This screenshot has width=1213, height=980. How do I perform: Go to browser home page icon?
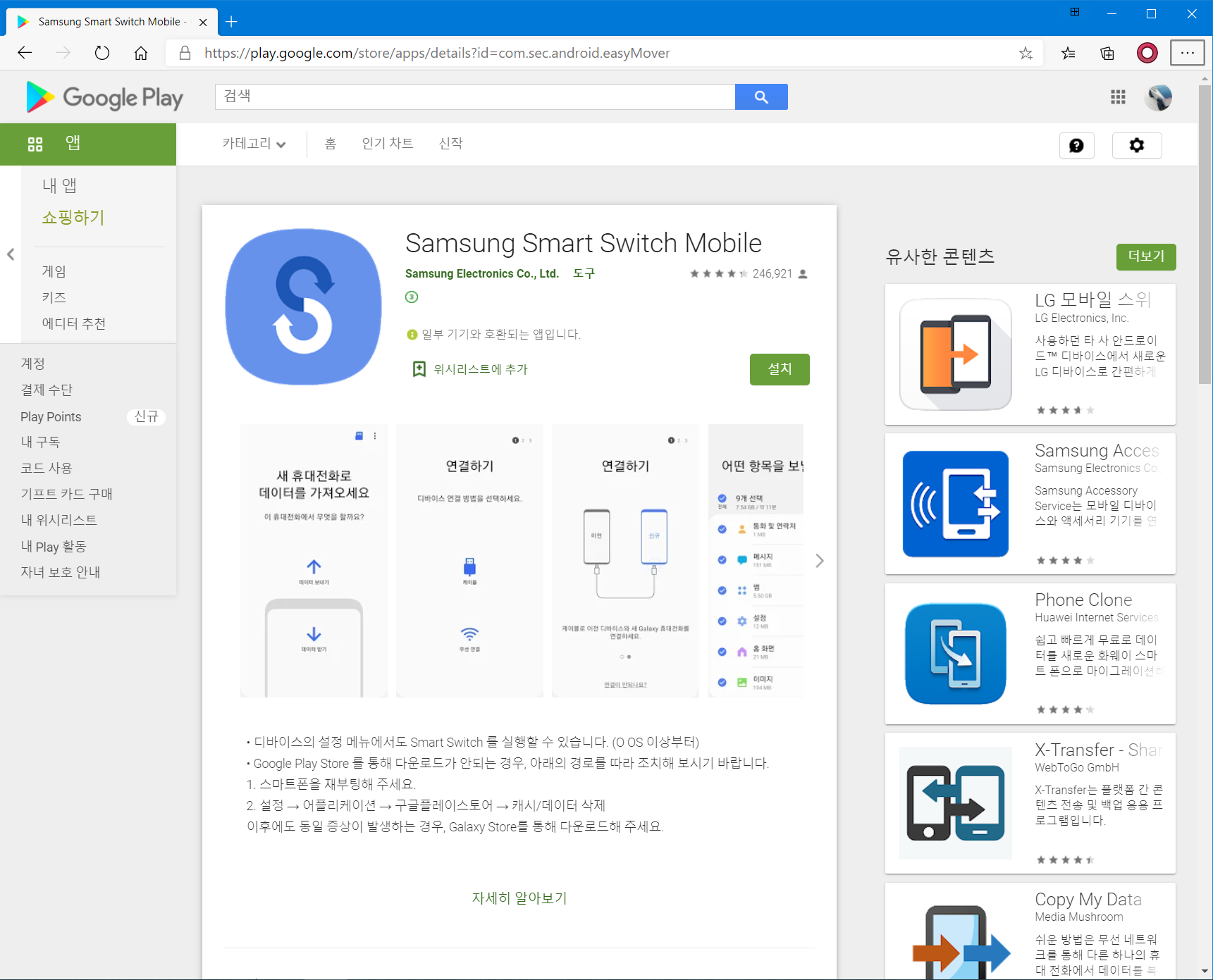tap(141, 53)
